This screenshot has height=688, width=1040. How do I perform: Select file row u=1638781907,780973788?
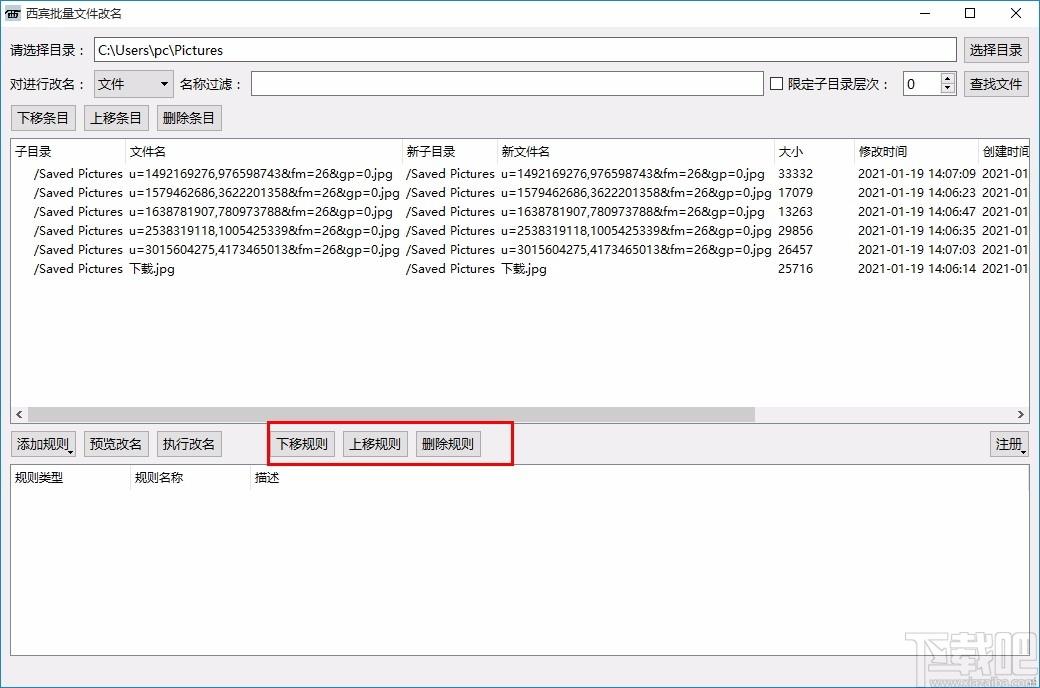pos(519,212)
